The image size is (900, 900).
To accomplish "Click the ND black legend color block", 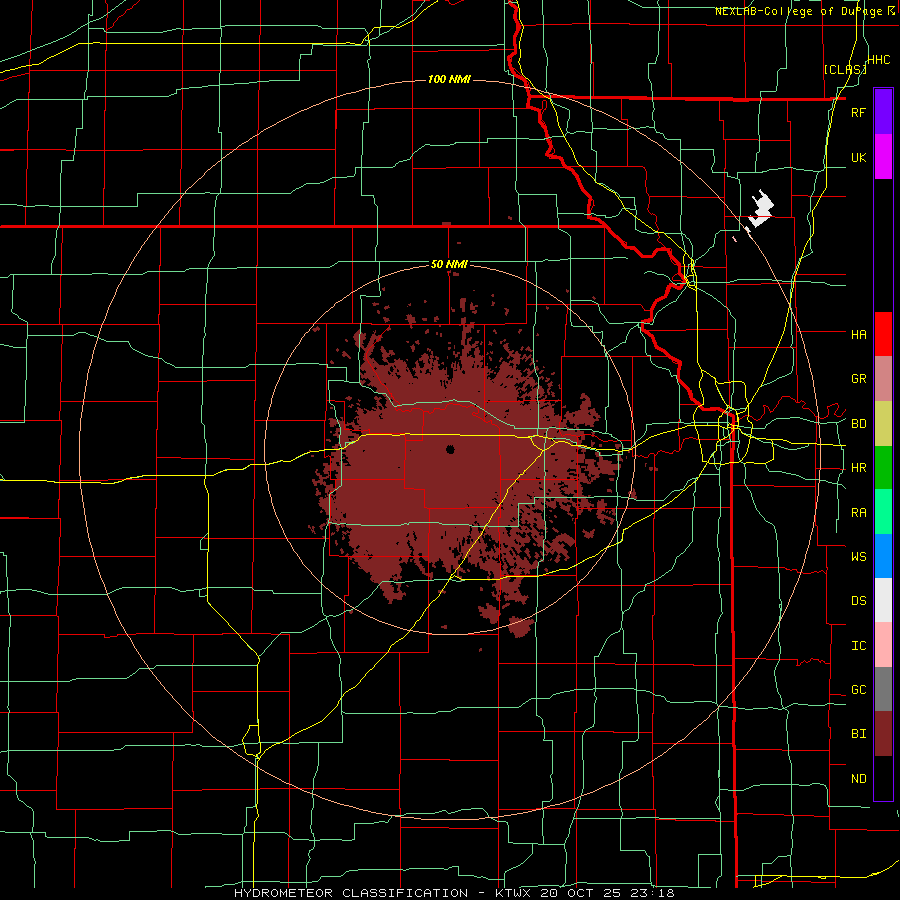I will (883, 778).
